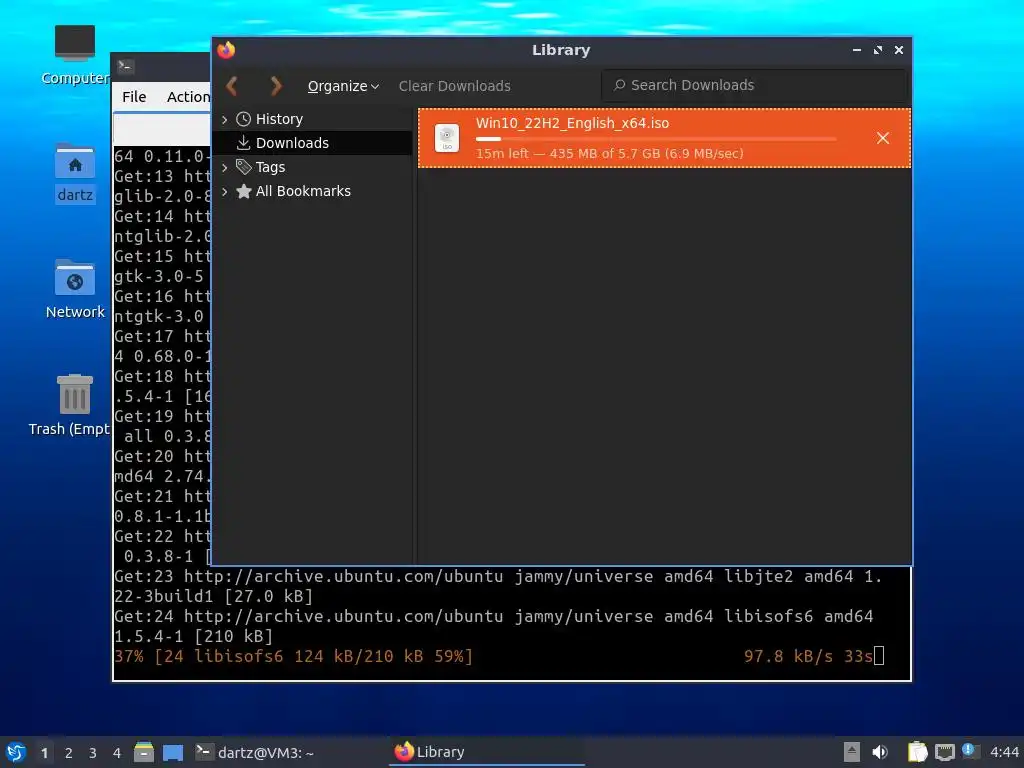Switch to Library taskbar item
This screenshot has height=768, width=1024.
pyautogui.click(x=487, y=752)
